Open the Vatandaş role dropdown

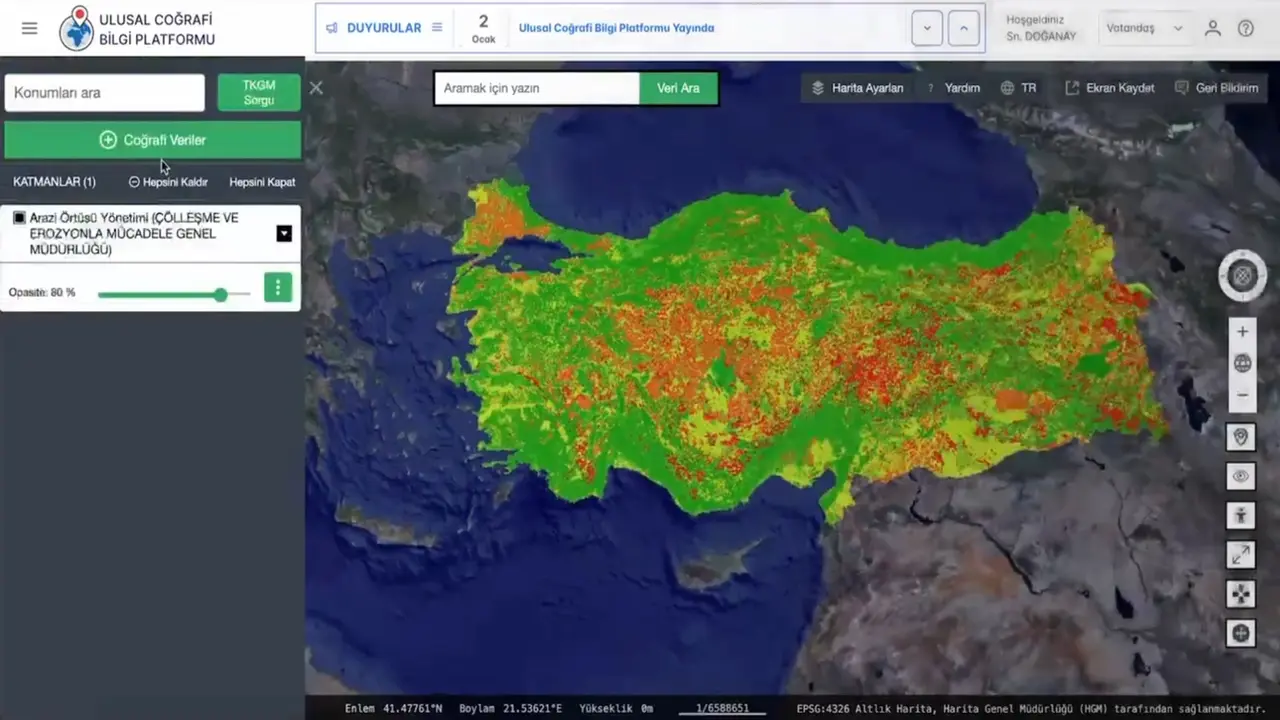tap(1144, 28)
